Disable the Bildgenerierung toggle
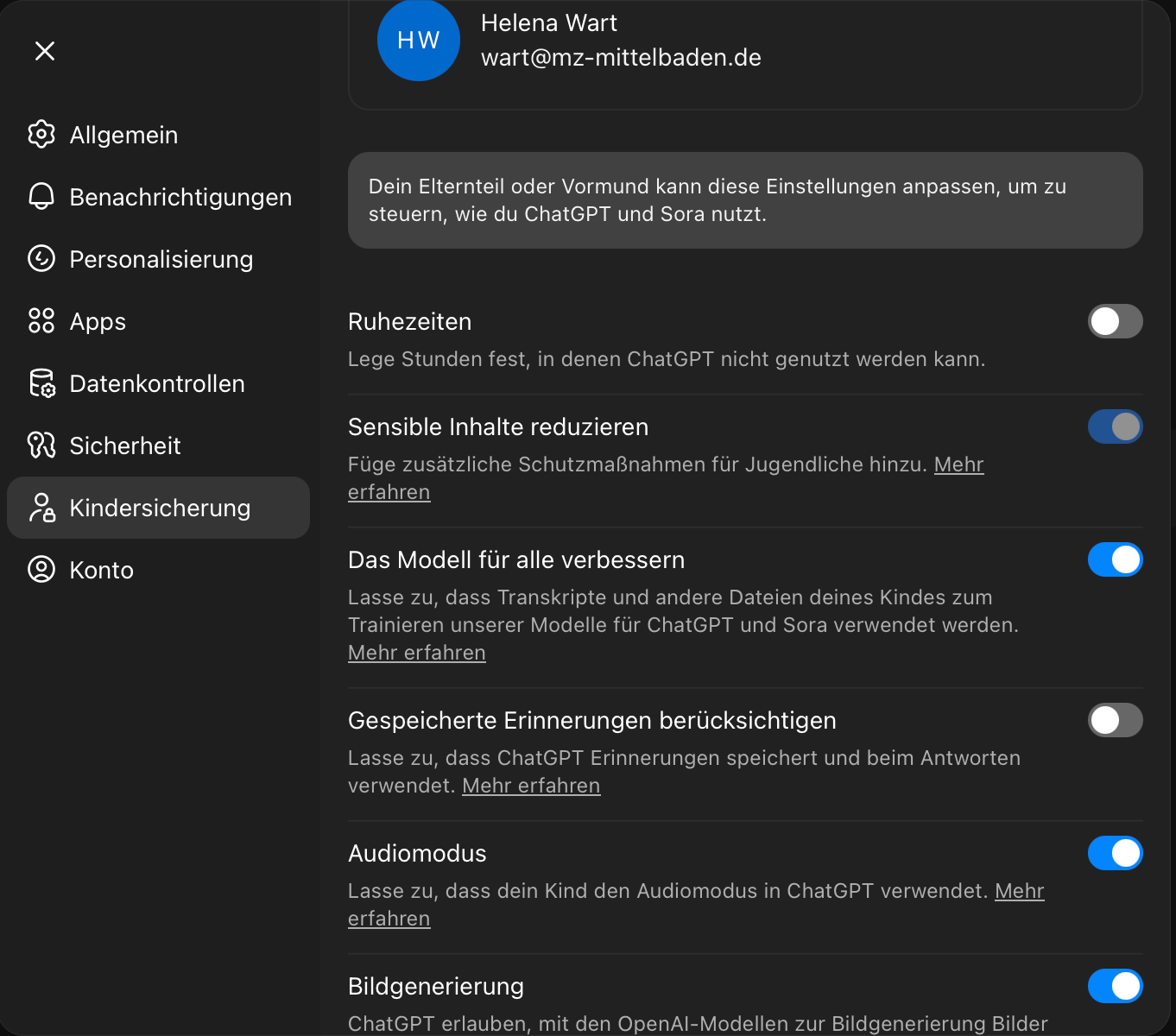Image resolution: width=1176 pixels, height=1036 pixels. pos(1115,986)
